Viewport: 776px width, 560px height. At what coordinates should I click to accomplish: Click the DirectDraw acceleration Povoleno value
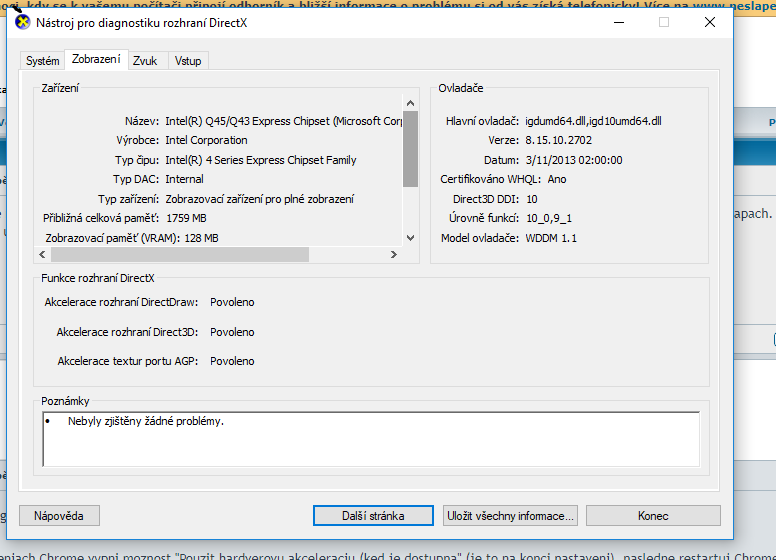coord(232,302)
